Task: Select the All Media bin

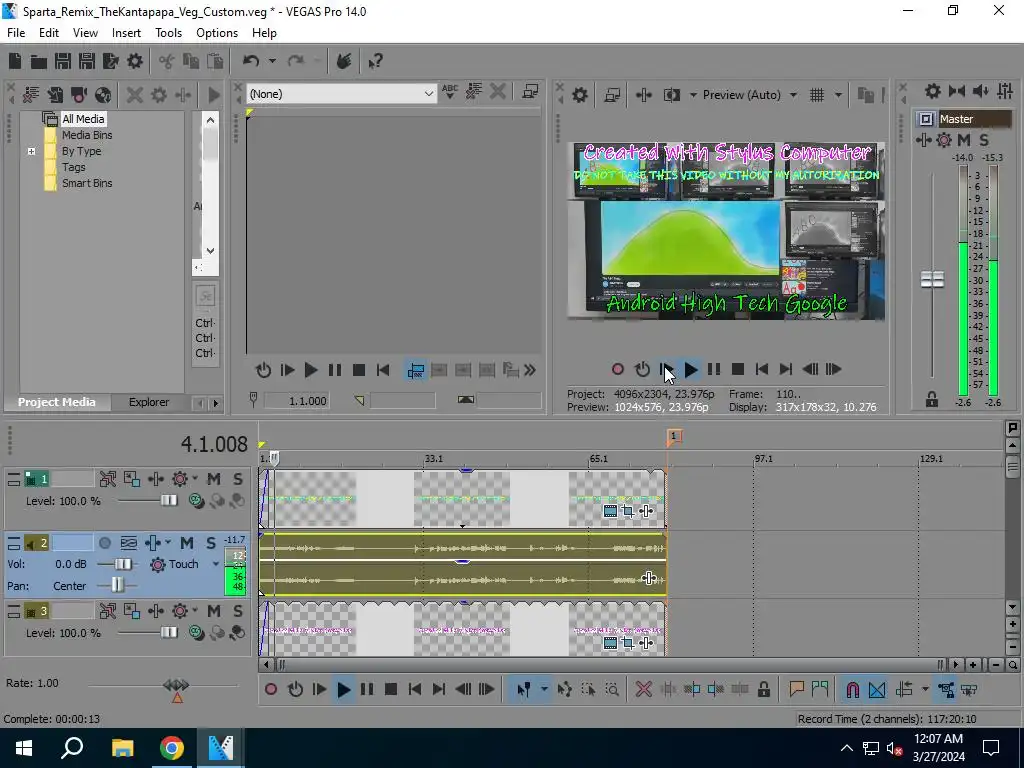Action: click(x=83, y=119)
